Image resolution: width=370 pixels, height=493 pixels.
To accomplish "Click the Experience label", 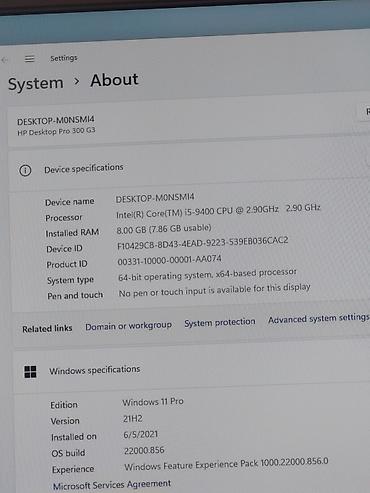I will point(73,469).
